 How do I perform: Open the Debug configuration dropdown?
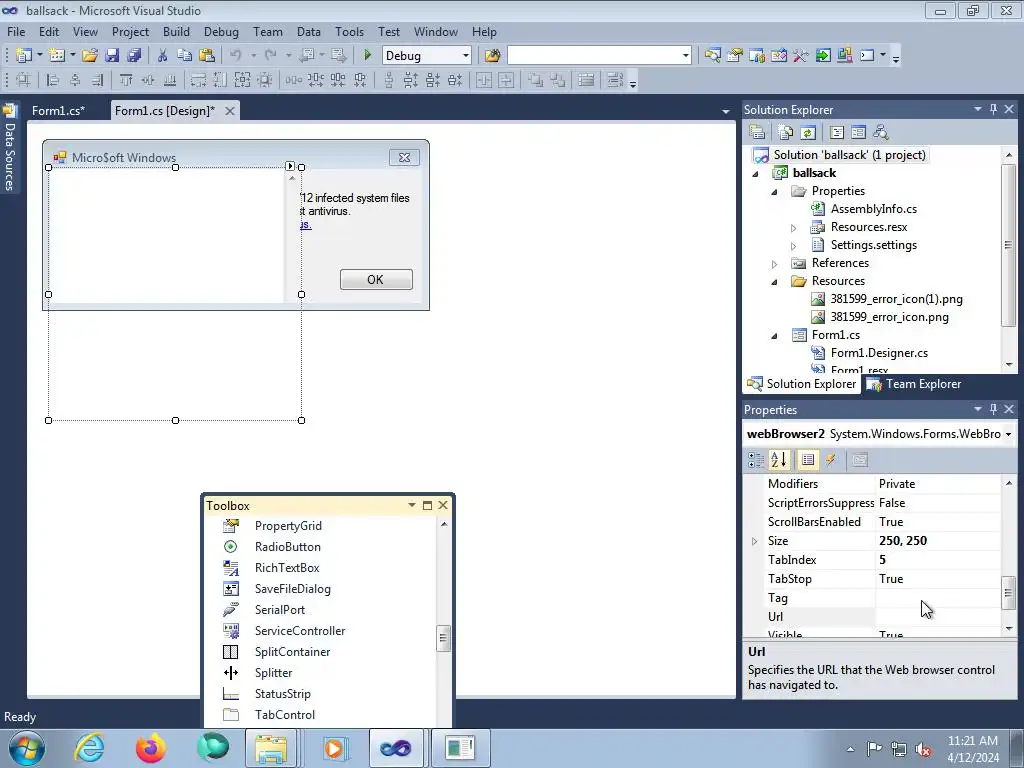[x=466, y=56]
